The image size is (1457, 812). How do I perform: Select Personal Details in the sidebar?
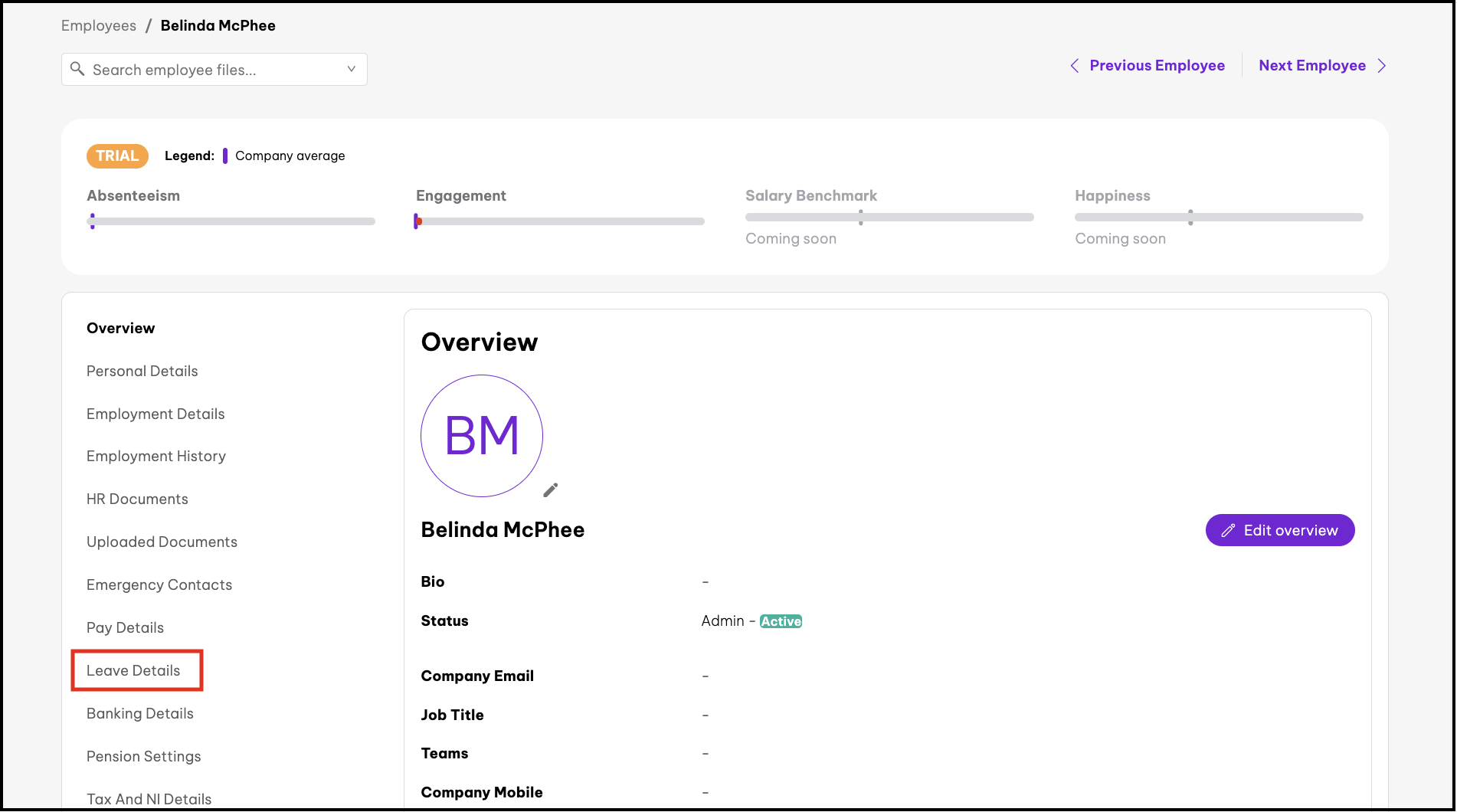(142, 372)
